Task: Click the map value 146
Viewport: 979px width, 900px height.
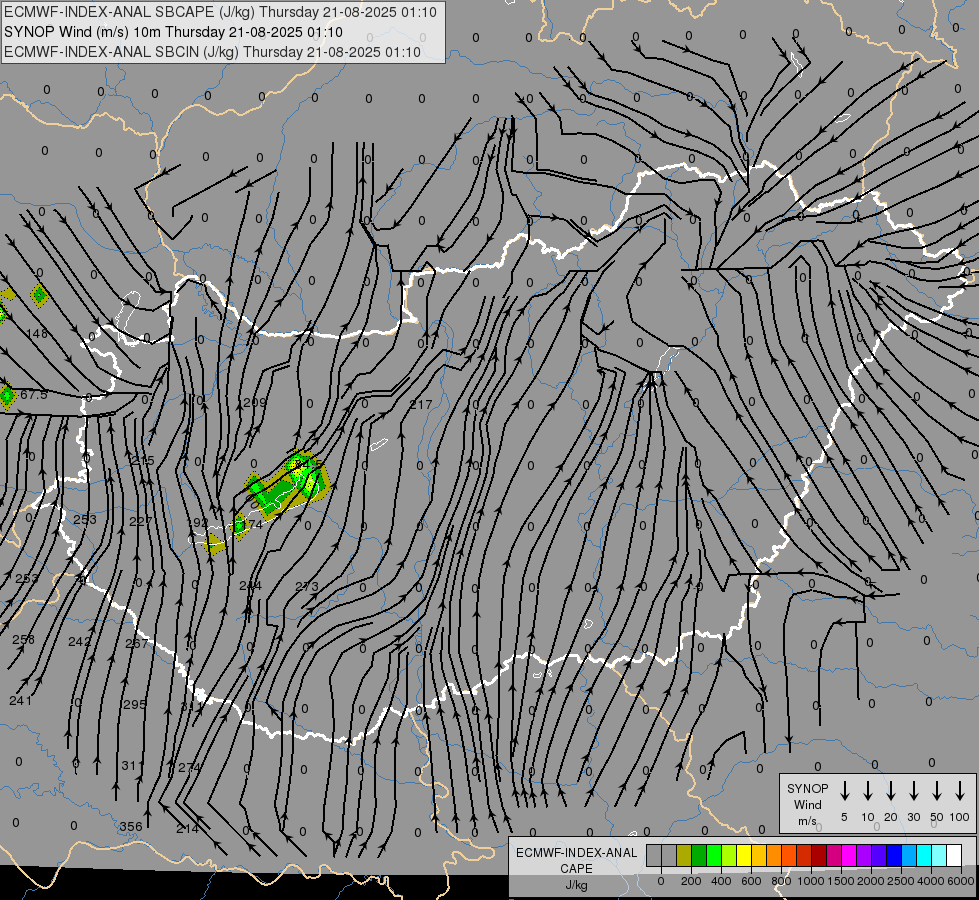Action: point(37,334)
